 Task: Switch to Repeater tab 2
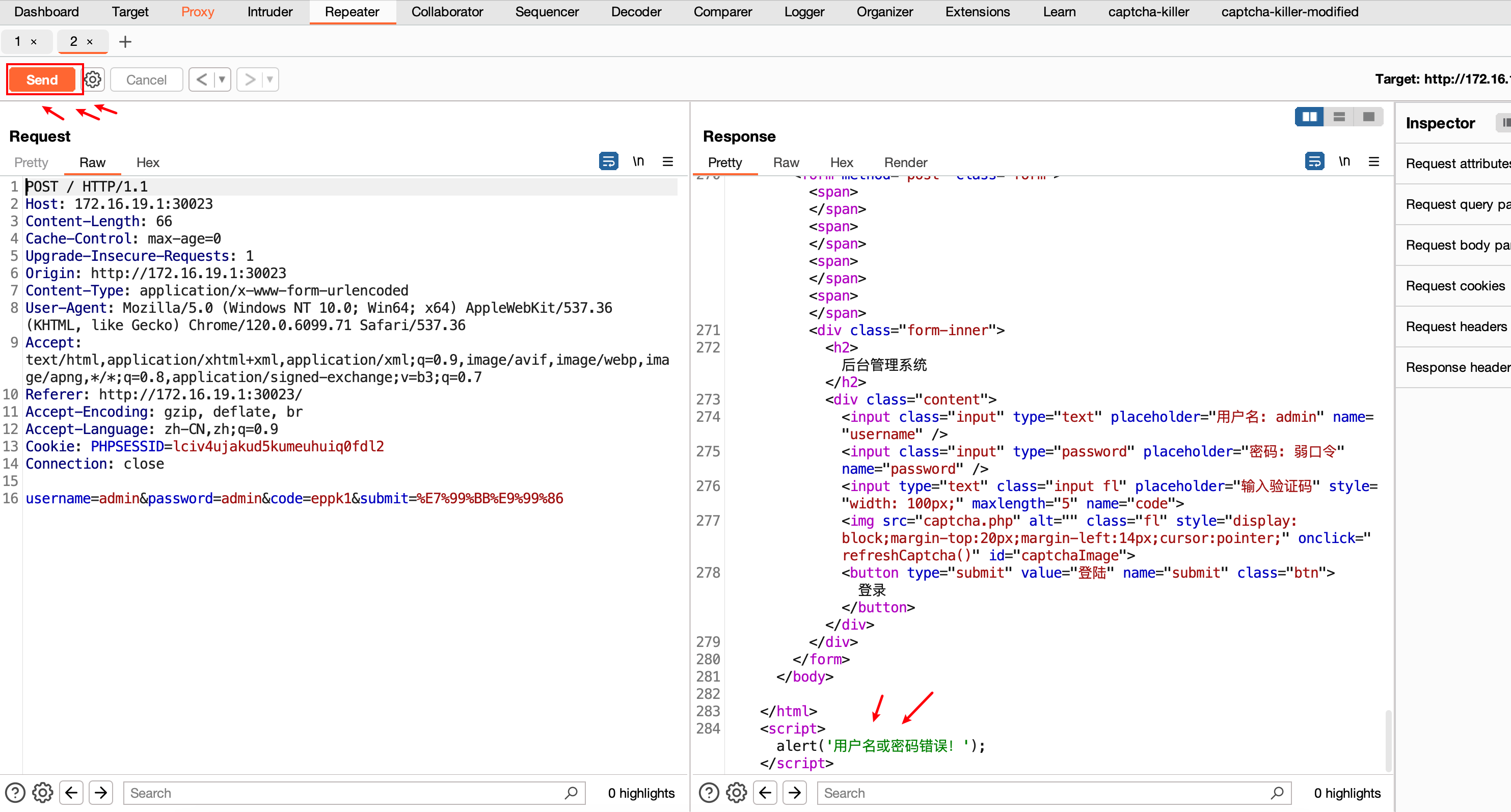coord(74,41)
